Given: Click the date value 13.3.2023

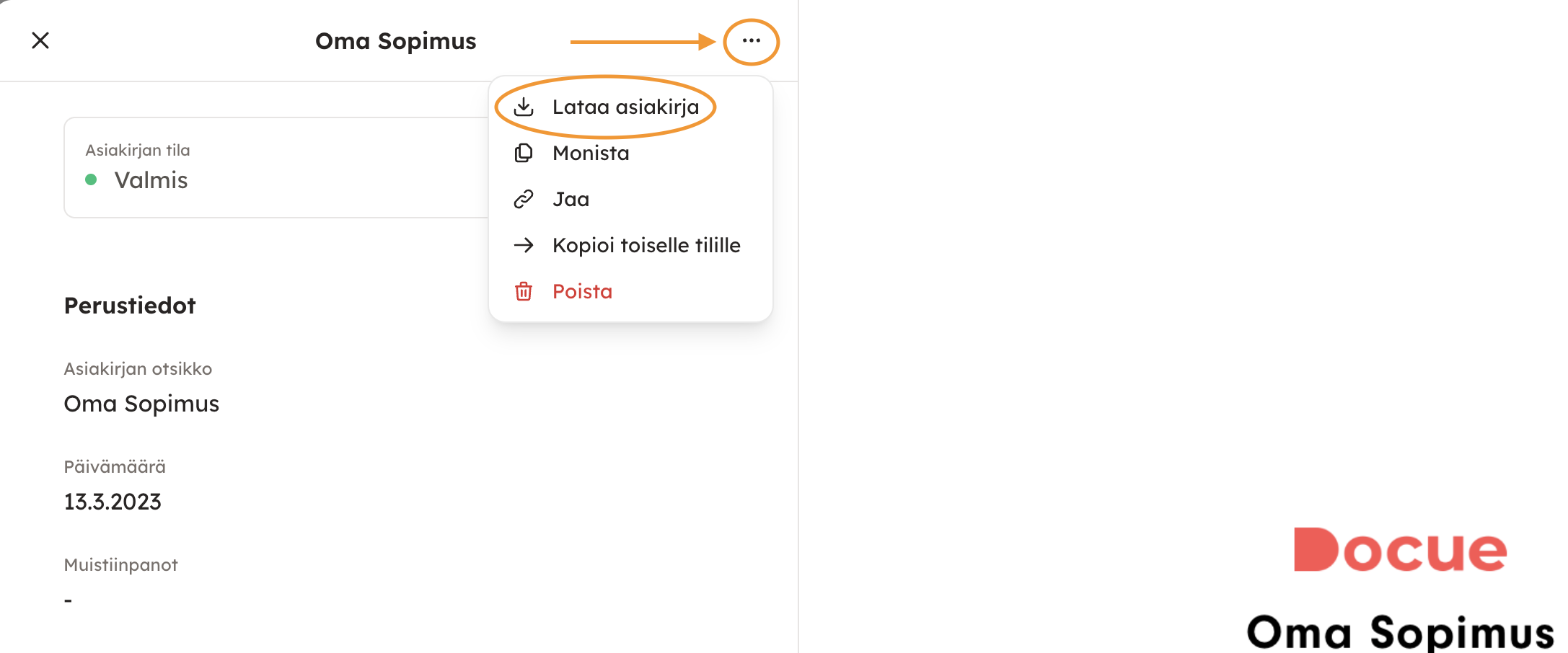Looking at the screenshot, I should tap(113, 502).
